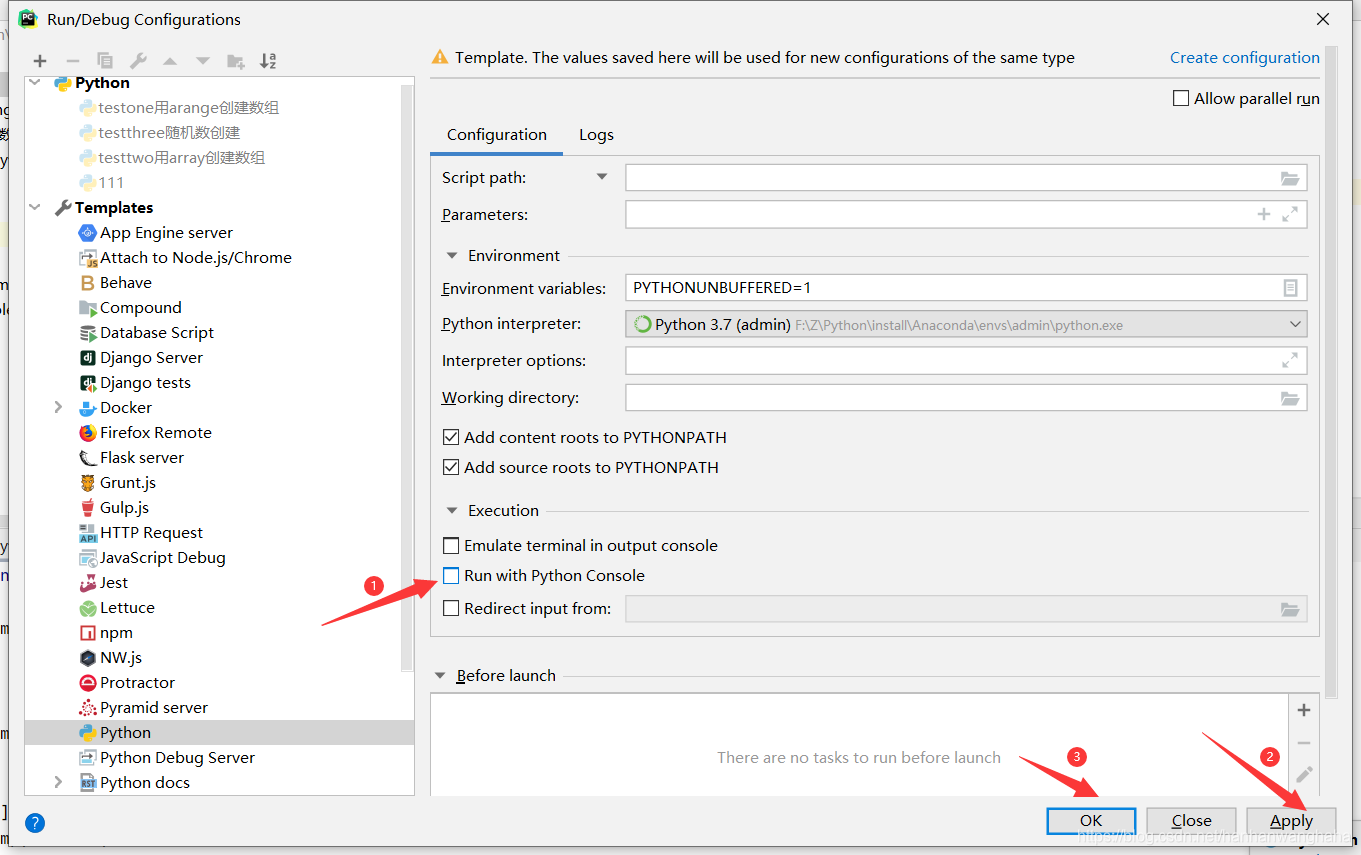Open the Python interpreter dropdown
The width and height of the screenshot is (1361, 855).
[1295, 324]
